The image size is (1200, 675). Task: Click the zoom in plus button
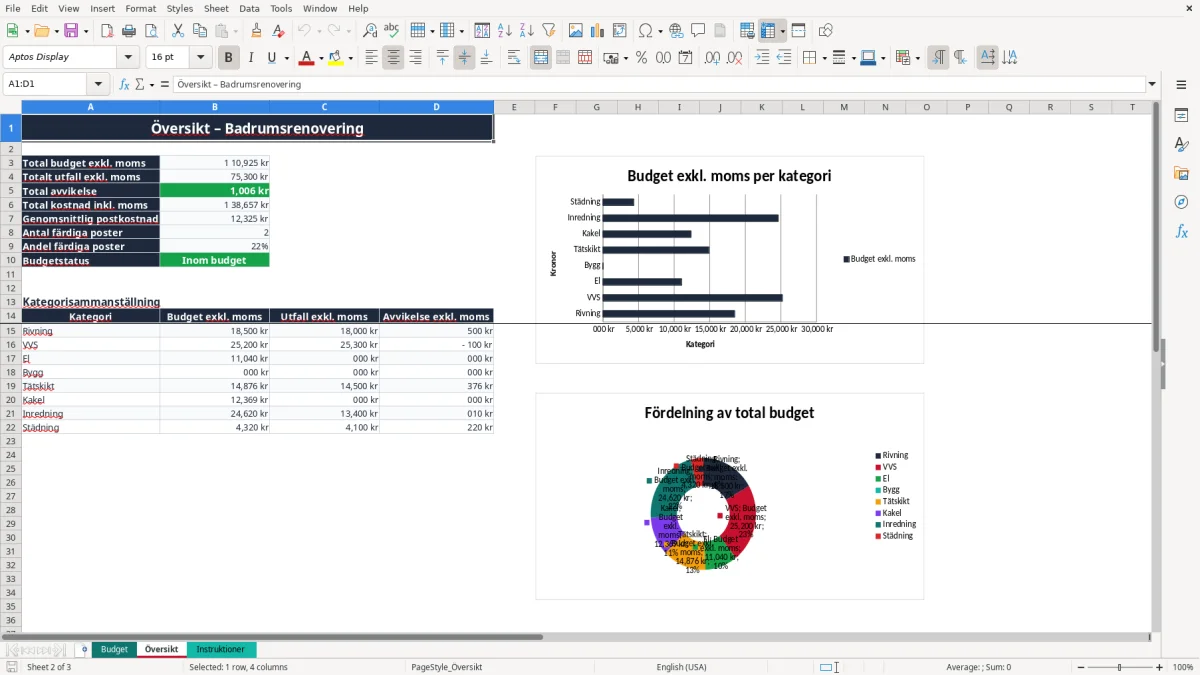(1160, 667)
